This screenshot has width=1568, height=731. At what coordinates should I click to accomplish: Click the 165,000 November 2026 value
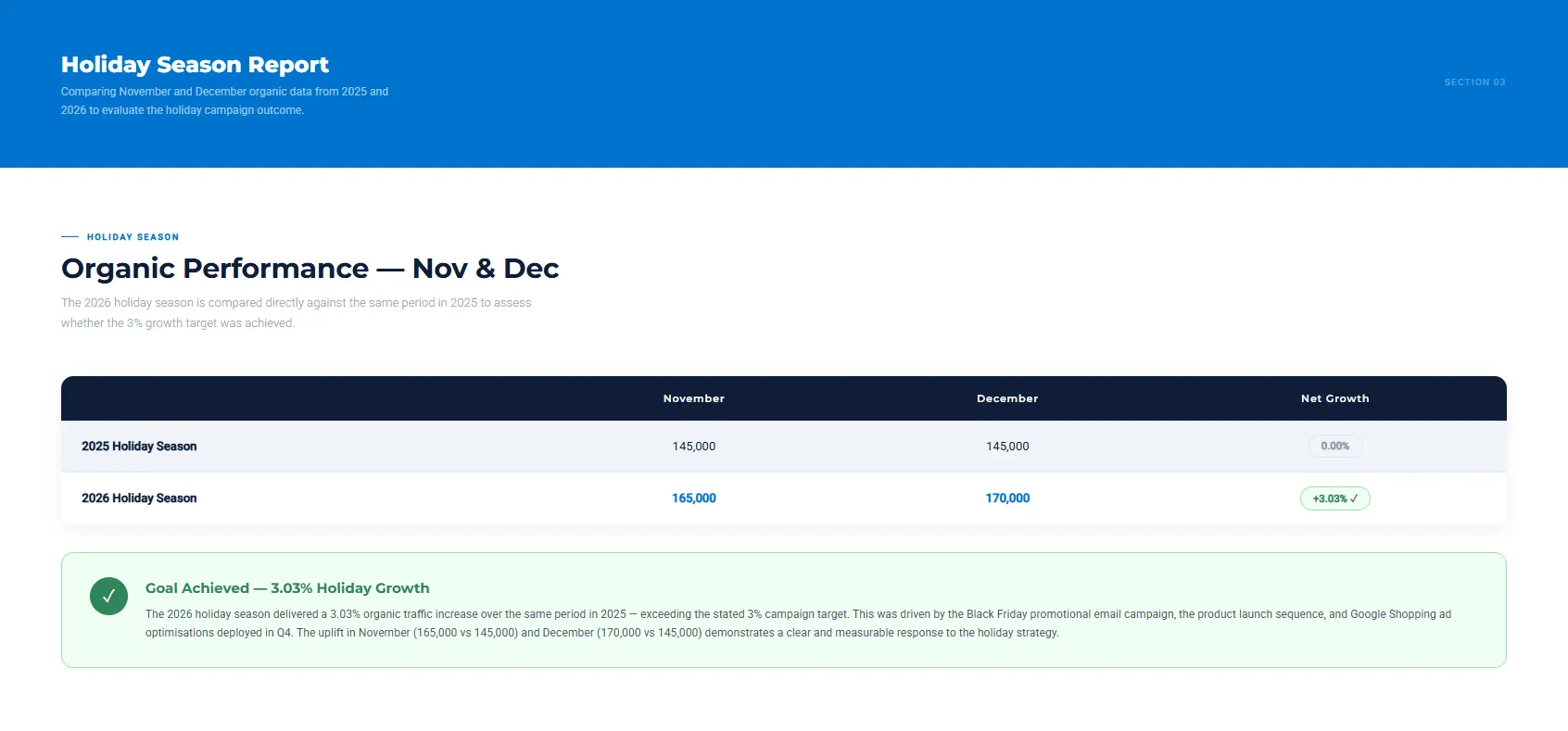point(693,498)
